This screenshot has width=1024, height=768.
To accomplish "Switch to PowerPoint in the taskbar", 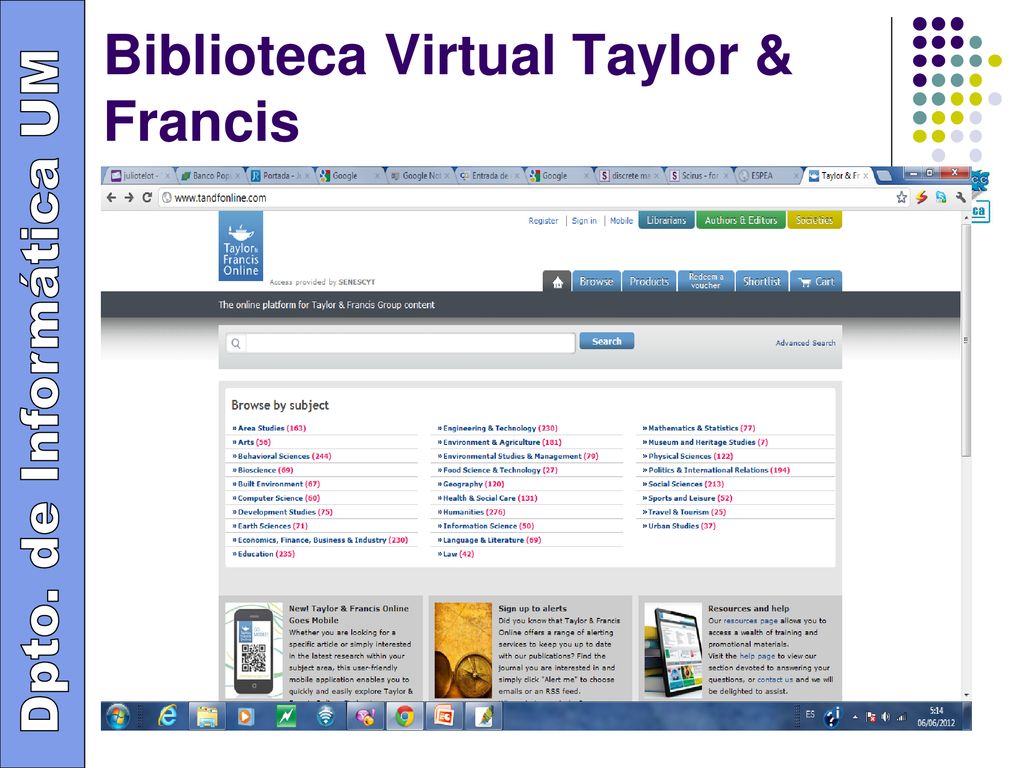I will coord(444,716).
